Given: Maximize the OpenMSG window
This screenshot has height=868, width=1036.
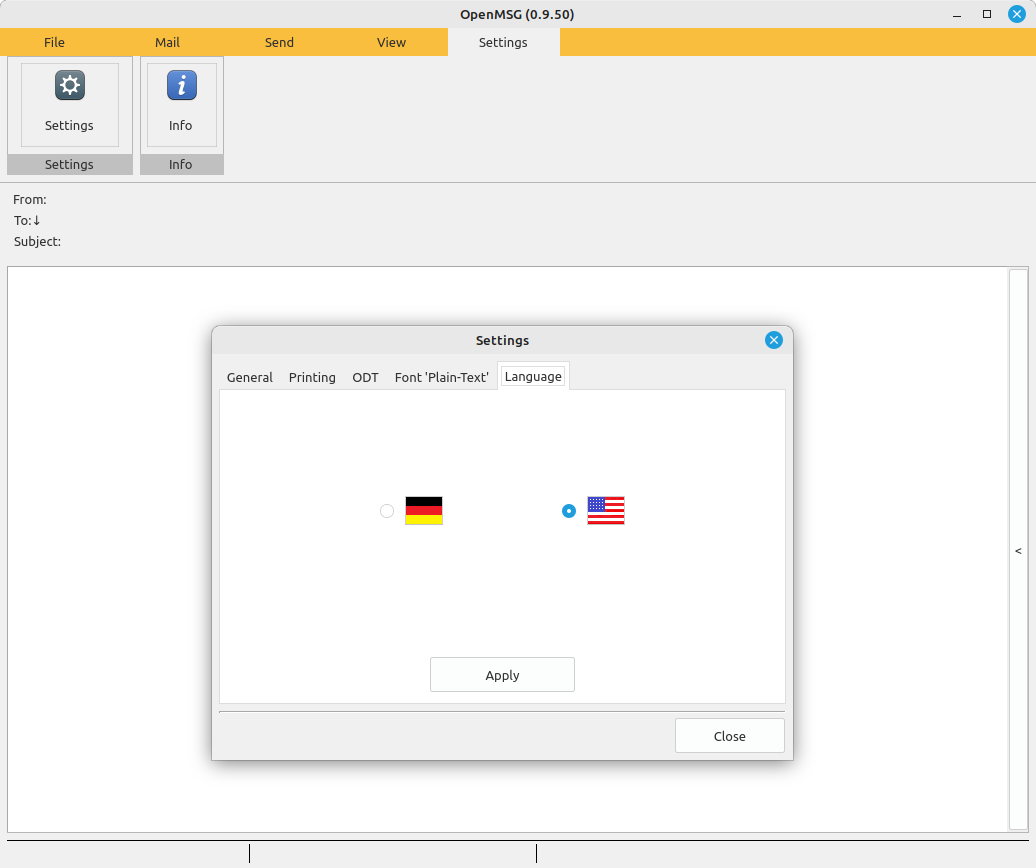Looking at the screenshot, I should click(987, 14).
